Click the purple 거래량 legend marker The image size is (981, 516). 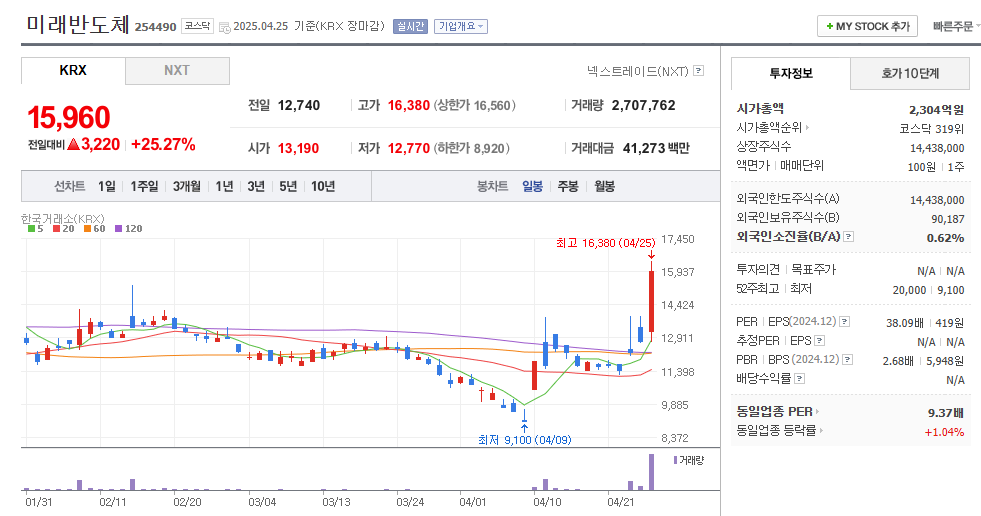click(x=676, y=460)
